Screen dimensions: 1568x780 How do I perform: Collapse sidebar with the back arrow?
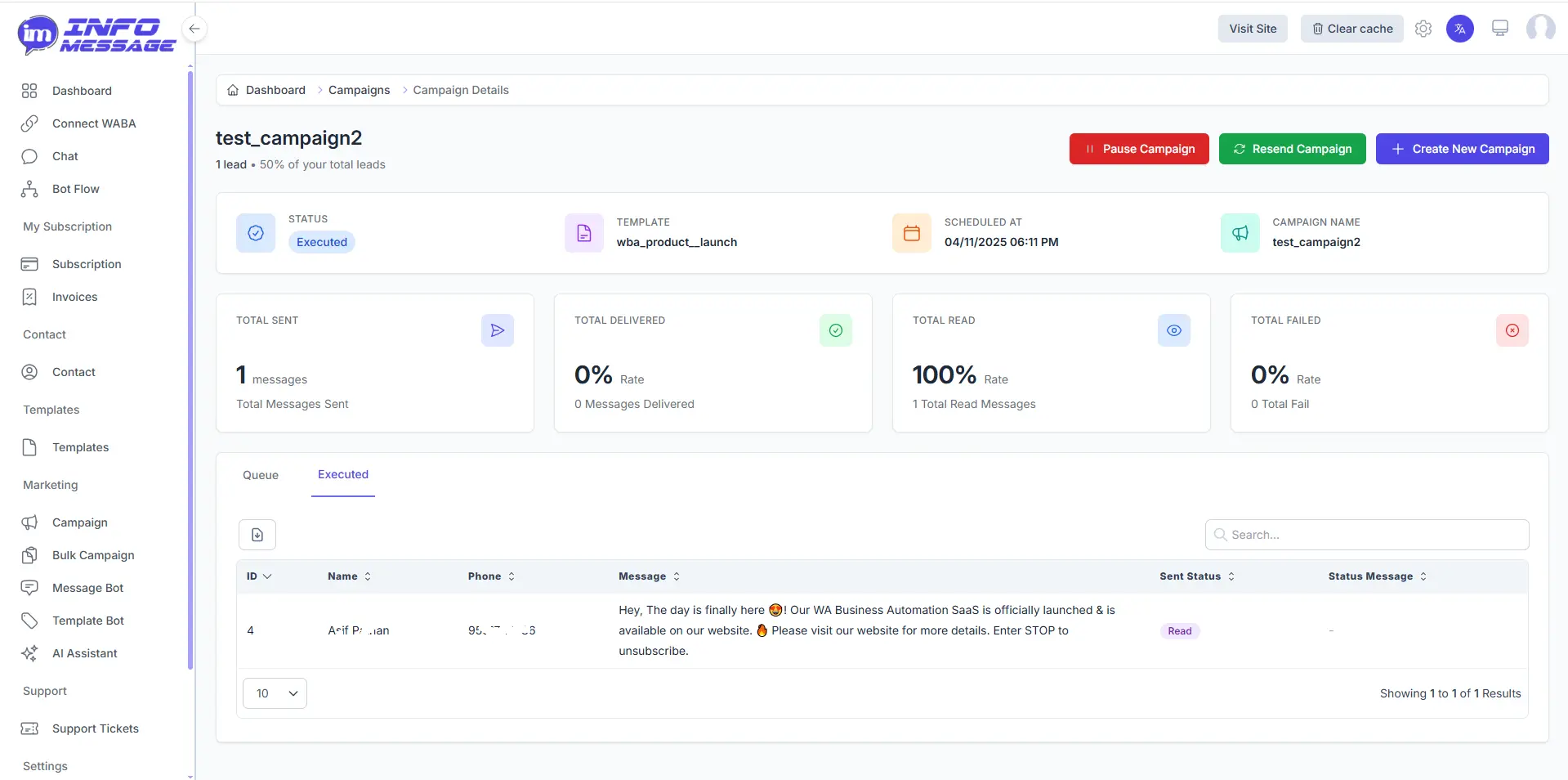click(194, 29)
